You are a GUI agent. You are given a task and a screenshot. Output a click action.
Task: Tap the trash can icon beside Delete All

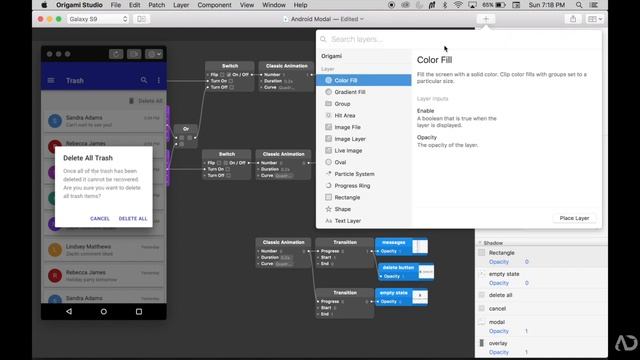[x=131, y=101]
